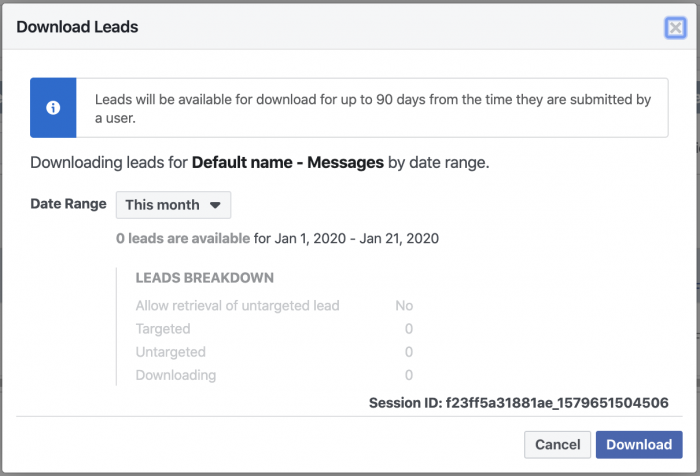Click the Date Range label
This screenshot has width=700, height=476.
click(68, 204)
